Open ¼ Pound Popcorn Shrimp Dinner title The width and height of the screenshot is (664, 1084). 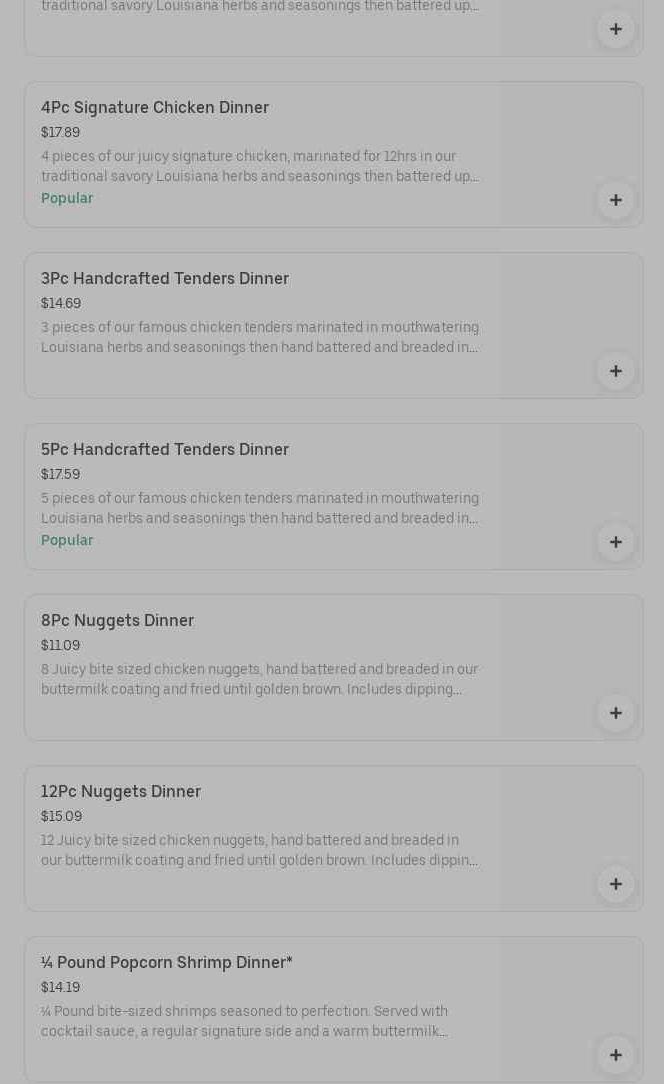coord(167,962)
